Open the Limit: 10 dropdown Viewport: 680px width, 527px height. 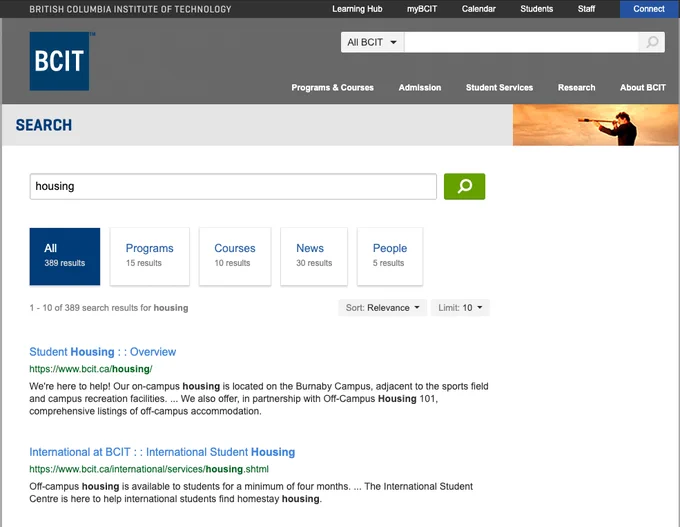pos(460,308)
